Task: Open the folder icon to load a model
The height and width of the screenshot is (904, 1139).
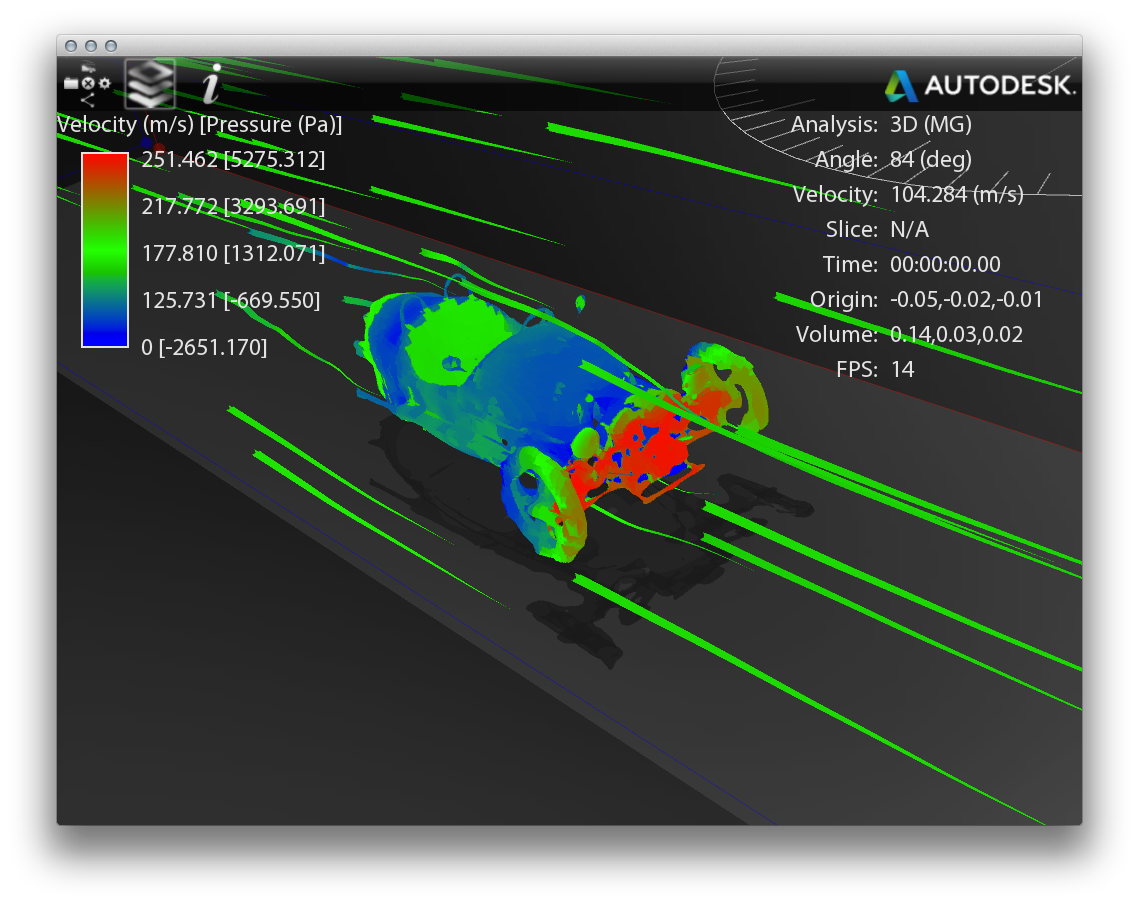Action: point(71,84)
